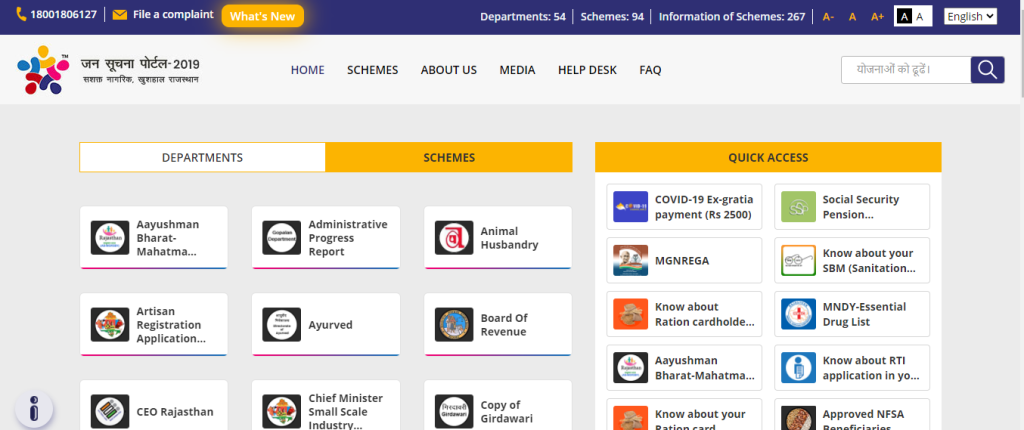Click the 'Administrative Progress Report' label
The height and width of the screenshot is (430, 1024).
[x=348, y=238]
